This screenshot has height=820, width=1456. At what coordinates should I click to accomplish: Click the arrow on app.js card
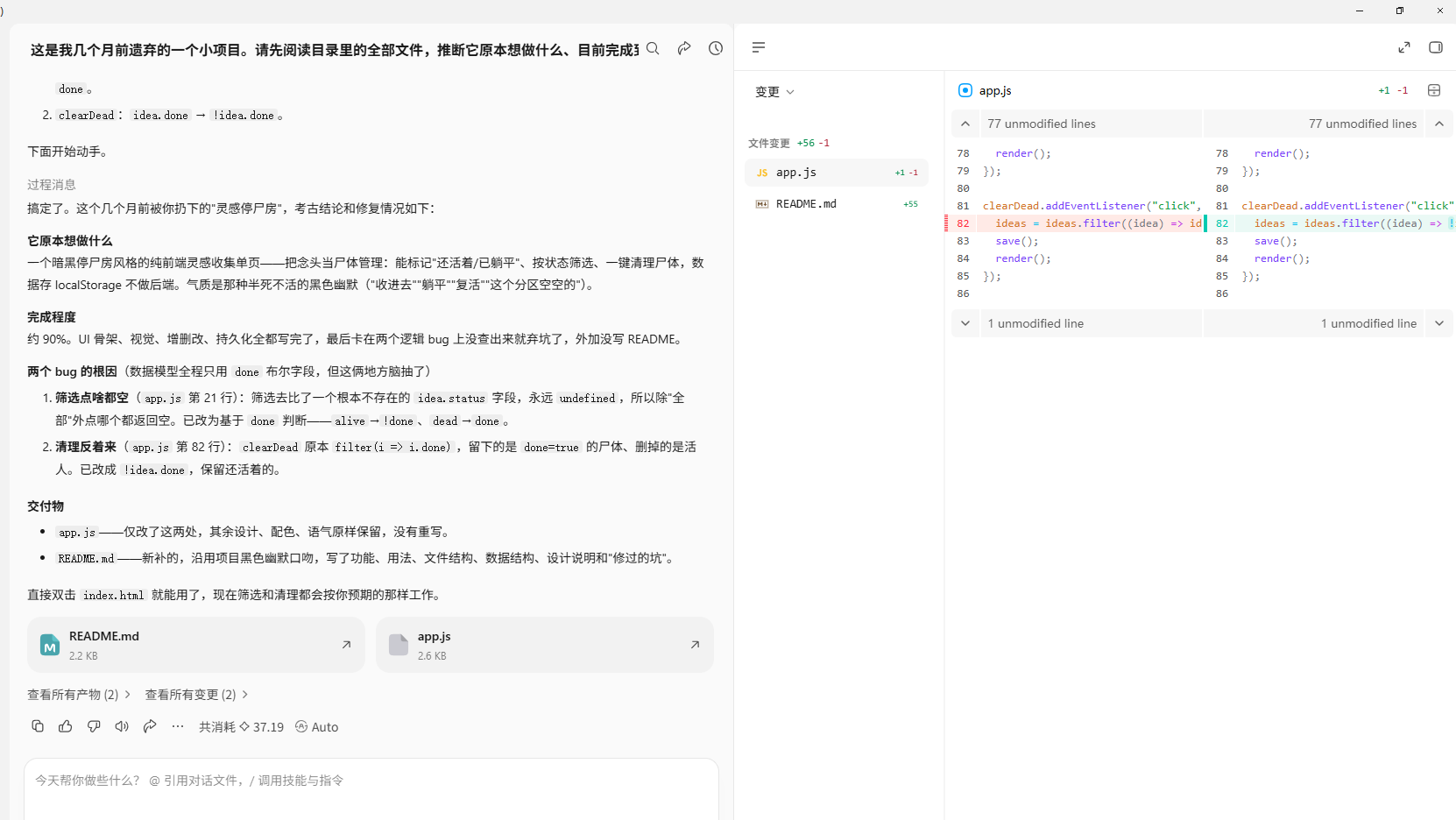click(695, 645)
